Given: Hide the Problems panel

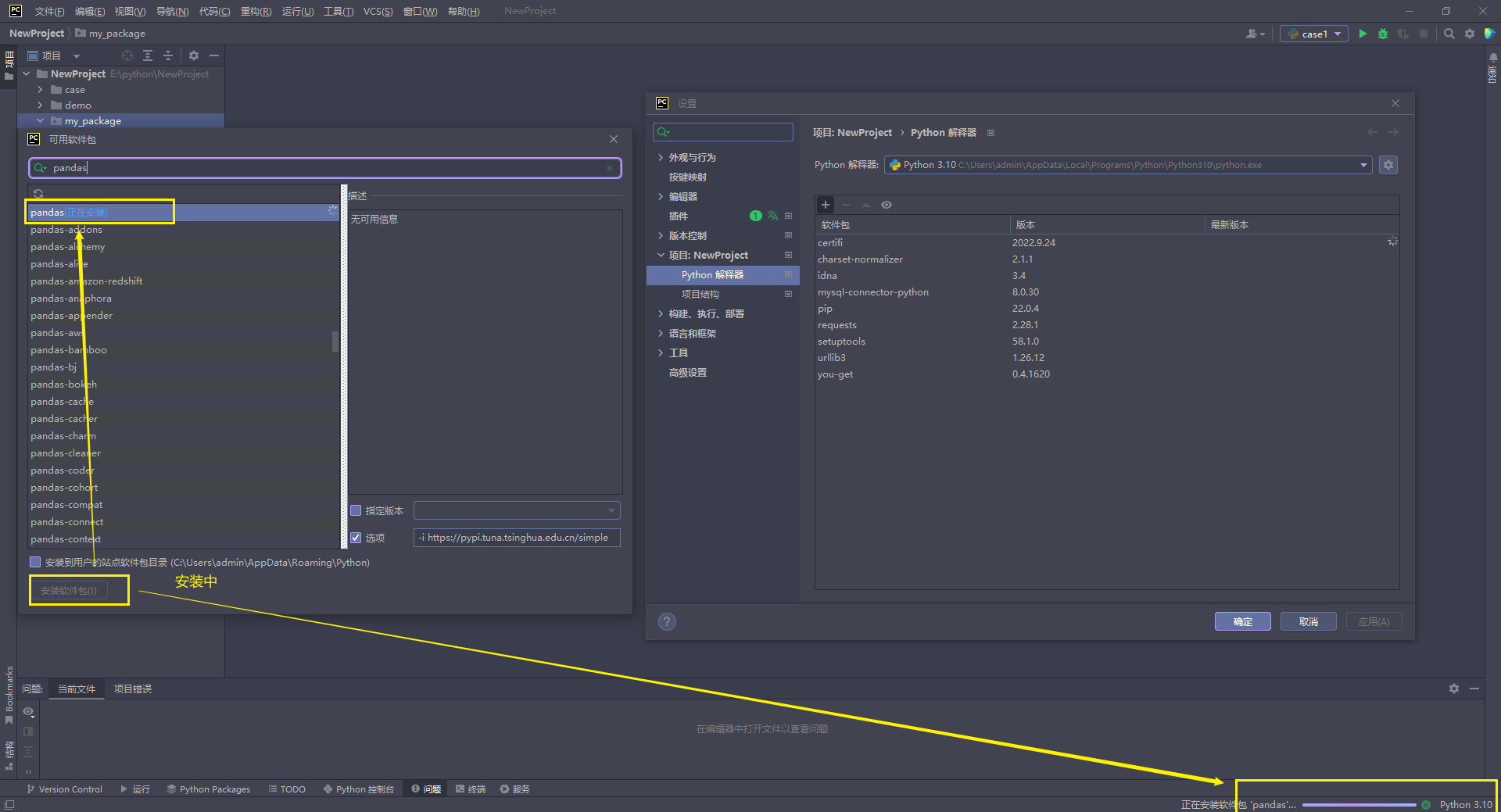Looking at the screenshot, I should coord(1474,689).
